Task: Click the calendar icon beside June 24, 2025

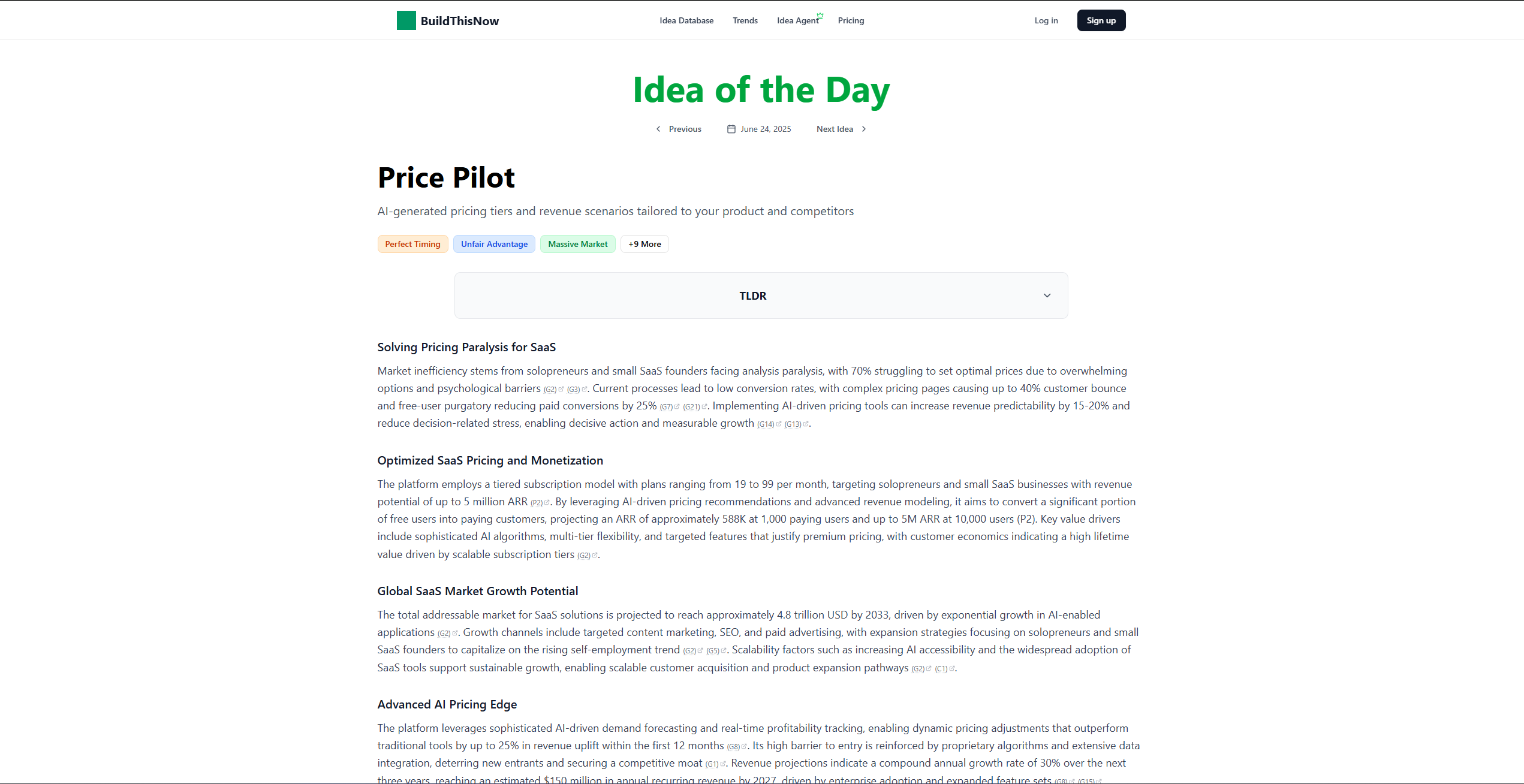Action: (731, 129)
